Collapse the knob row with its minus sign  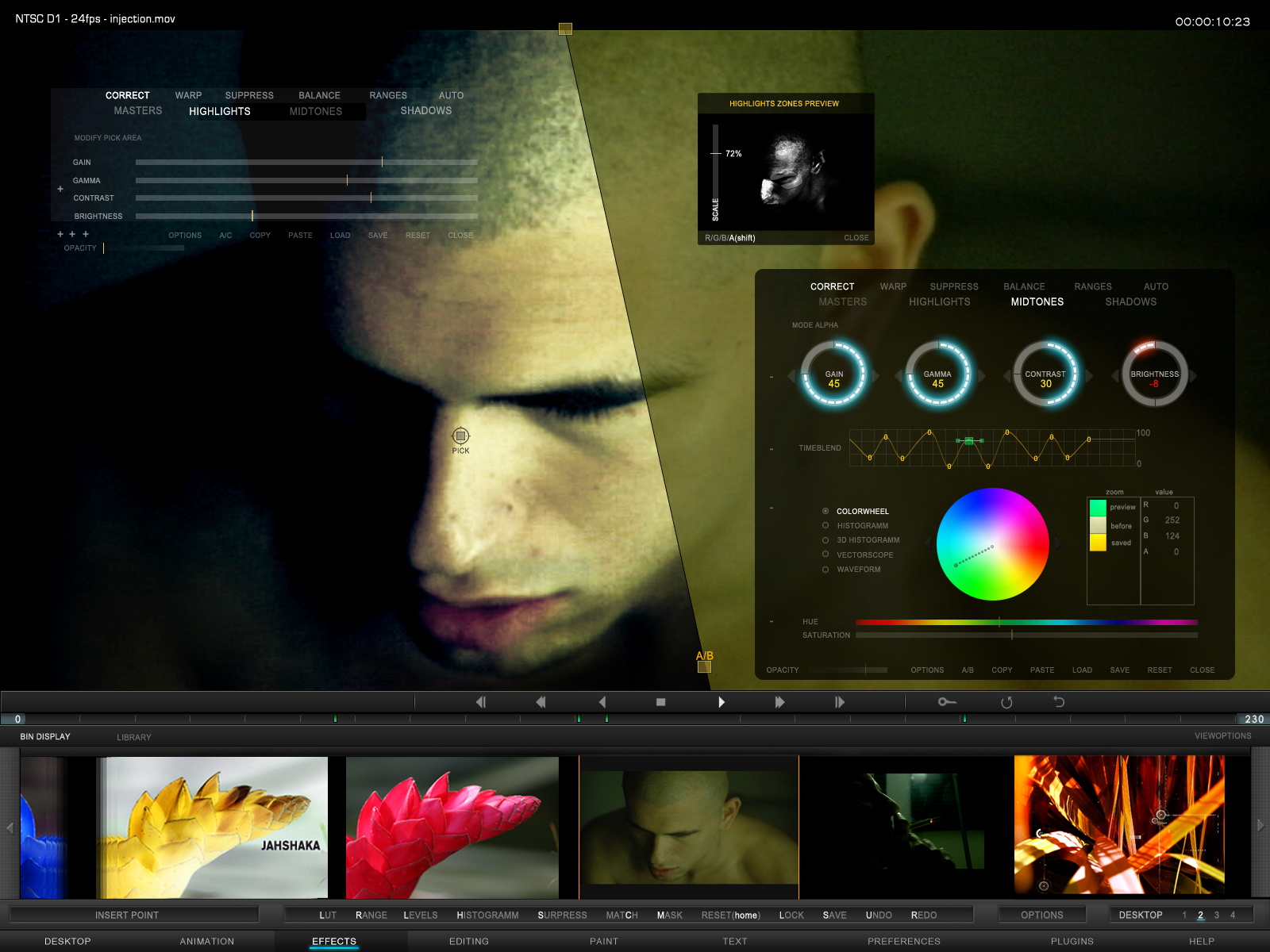pos(772,377)
